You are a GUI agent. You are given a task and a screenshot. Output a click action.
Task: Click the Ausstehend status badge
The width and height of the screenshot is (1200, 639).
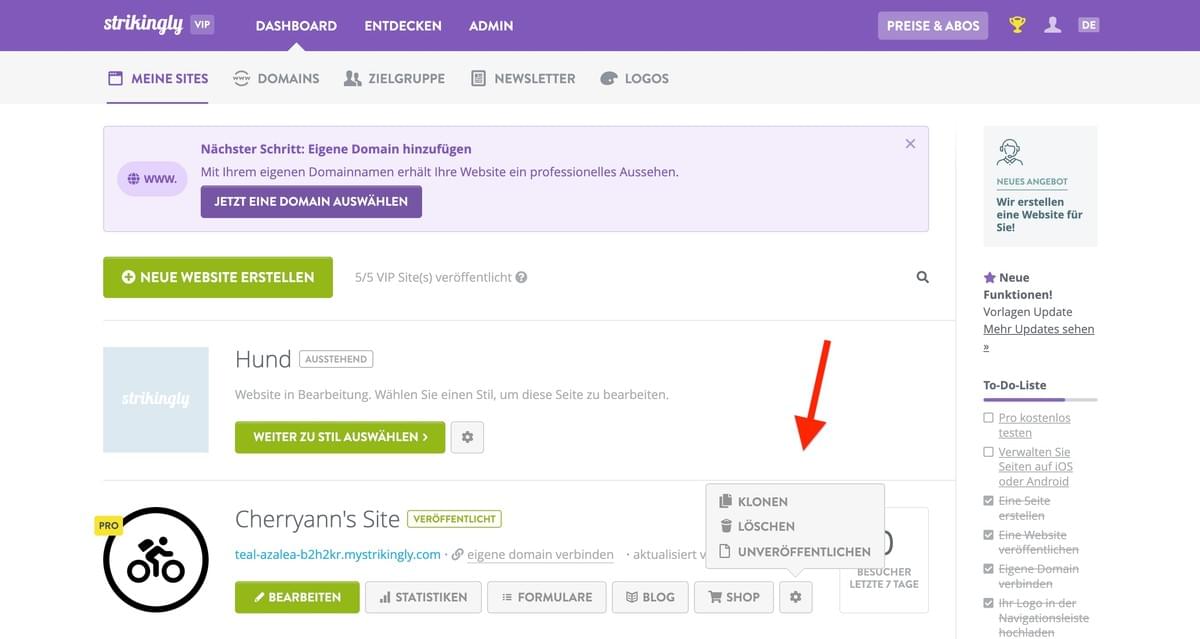click(x=336, y=359)
